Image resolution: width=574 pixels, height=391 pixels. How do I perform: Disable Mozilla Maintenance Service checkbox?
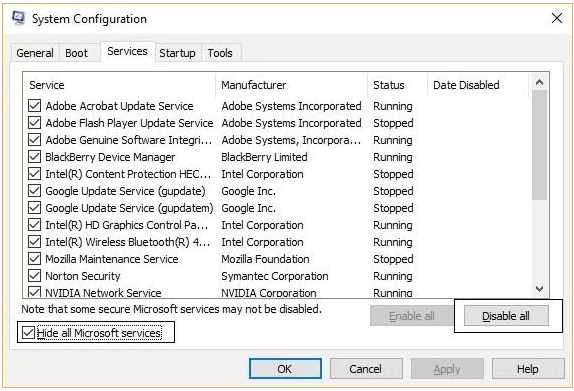(x=34, y=259)
